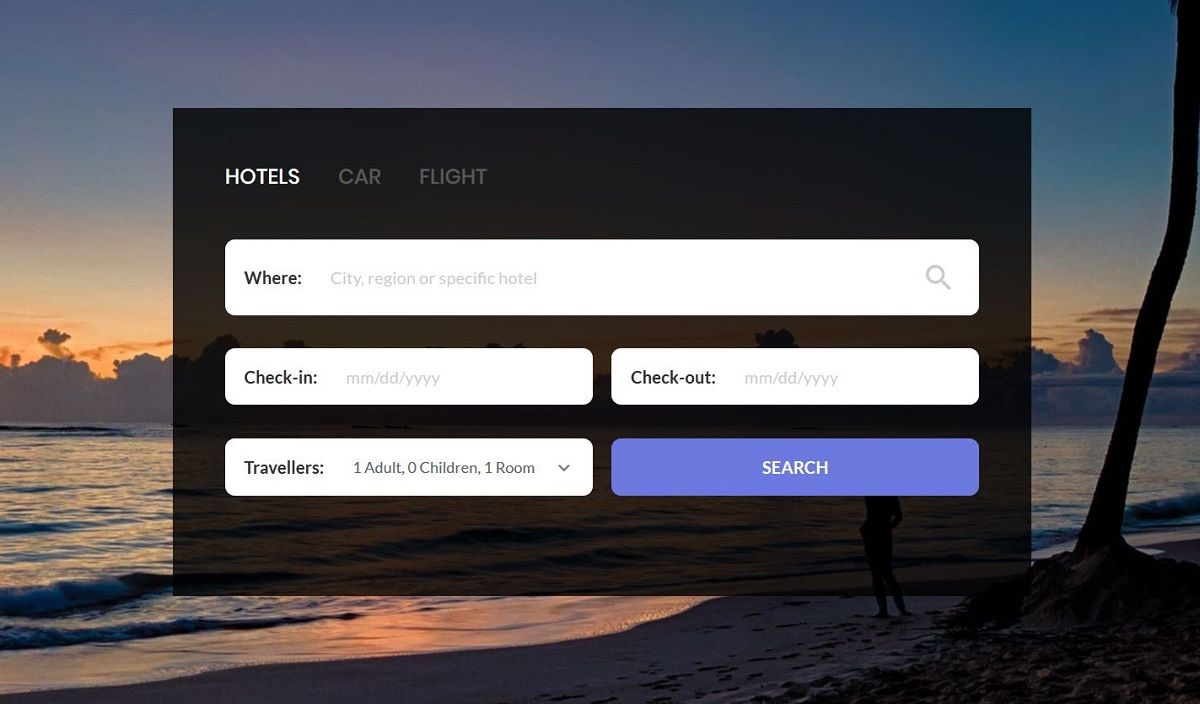Screen dimensions: 1200x704
Task: Click the purple SEARCH button
Action: (x=795, y=467)
